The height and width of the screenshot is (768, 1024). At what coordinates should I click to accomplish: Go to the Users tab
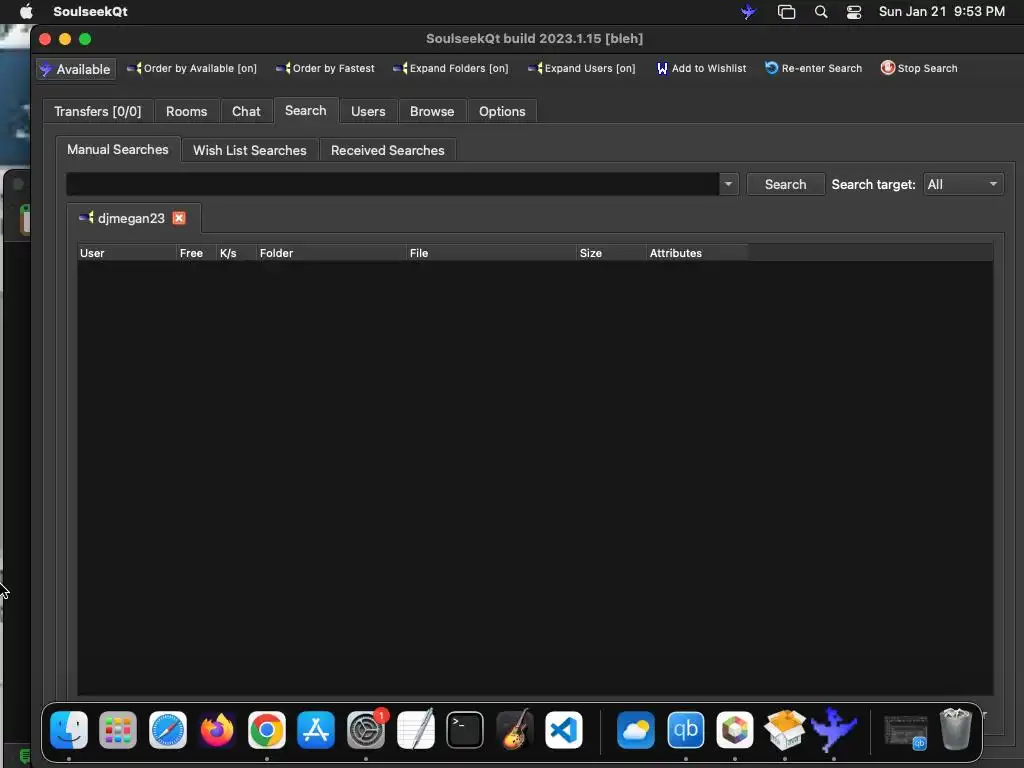(368, 112)
